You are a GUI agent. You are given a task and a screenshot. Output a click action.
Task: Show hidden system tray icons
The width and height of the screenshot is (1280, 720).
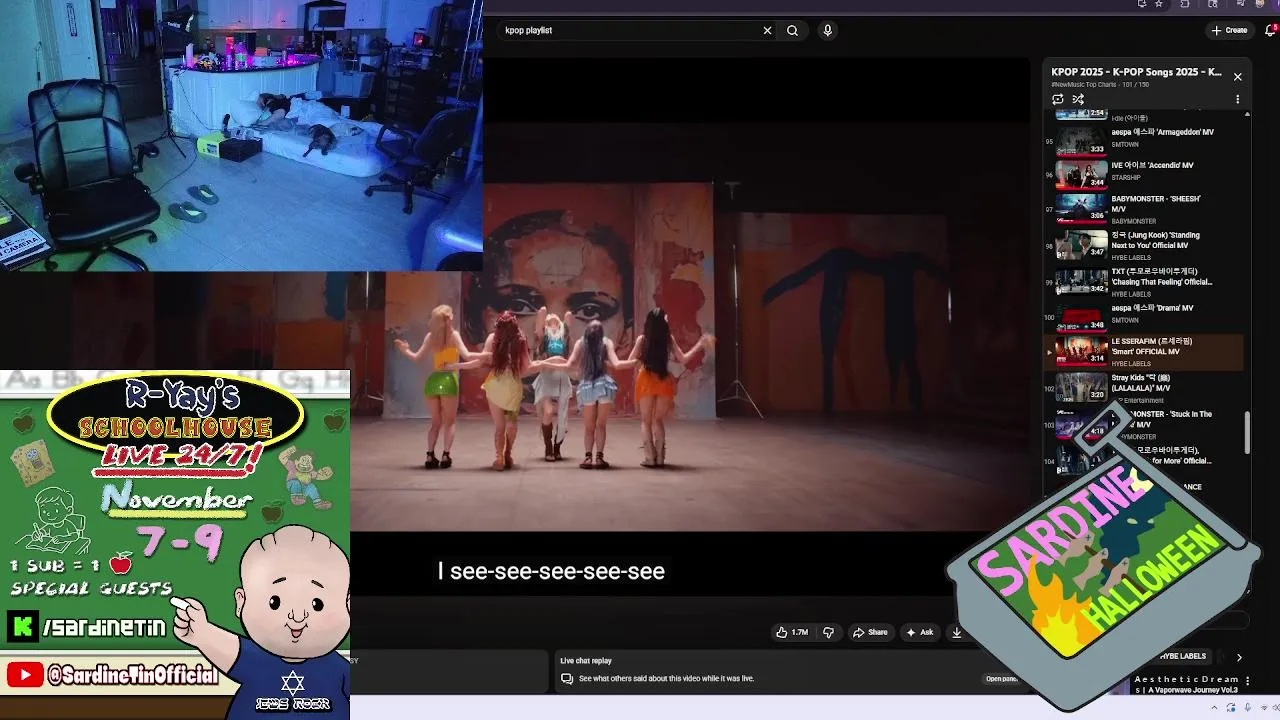[1216, 708]
